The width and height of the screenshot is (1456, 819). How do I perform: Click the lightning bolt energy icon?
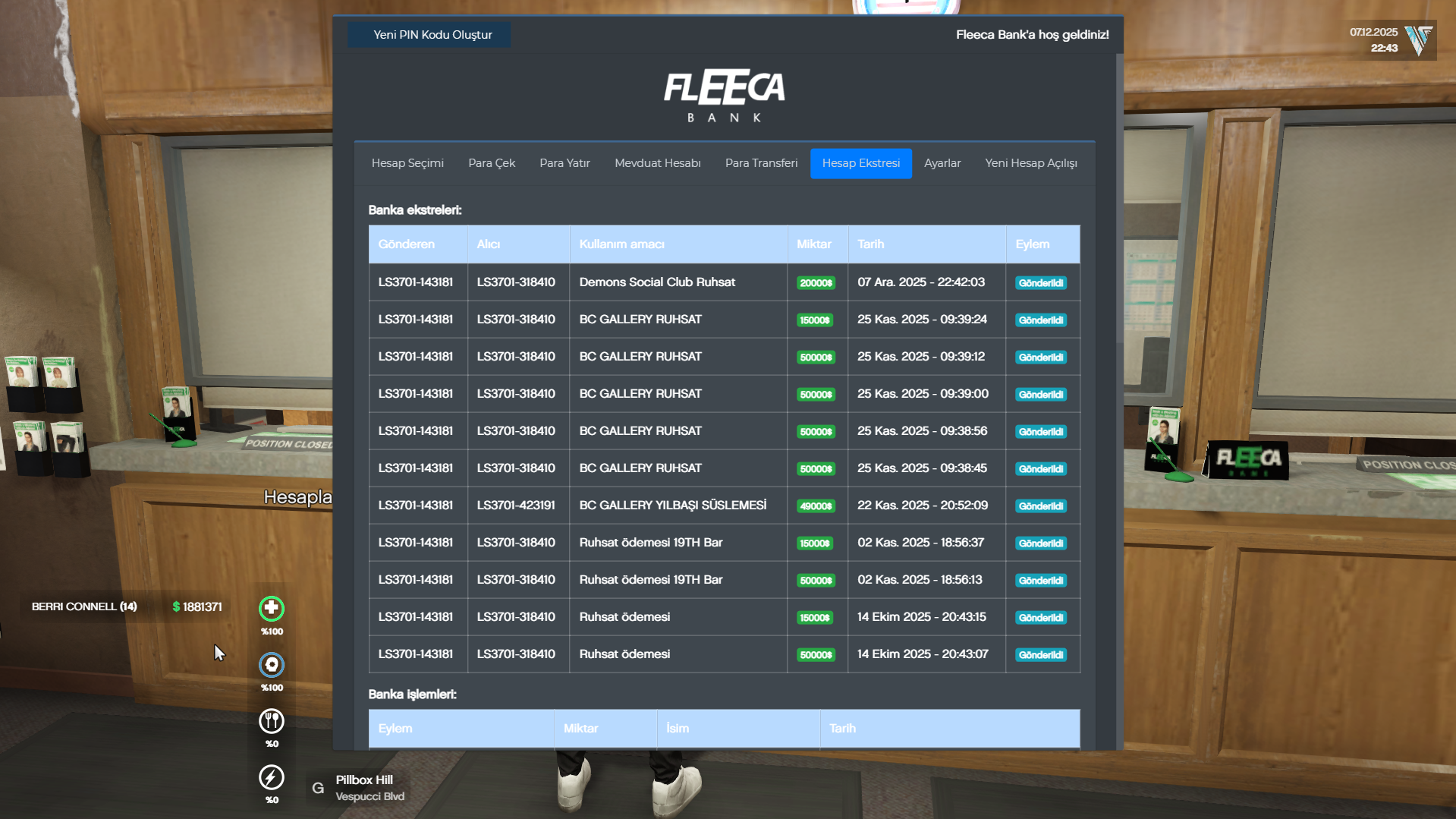coord(272,777)
